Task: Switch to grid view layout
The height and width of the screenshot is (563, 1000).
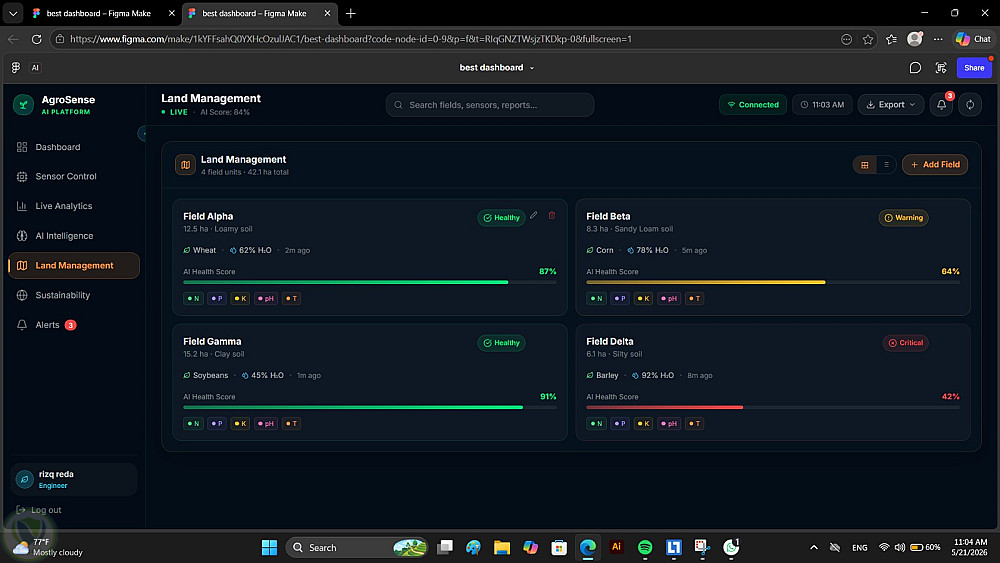Action: pos(865,165)
